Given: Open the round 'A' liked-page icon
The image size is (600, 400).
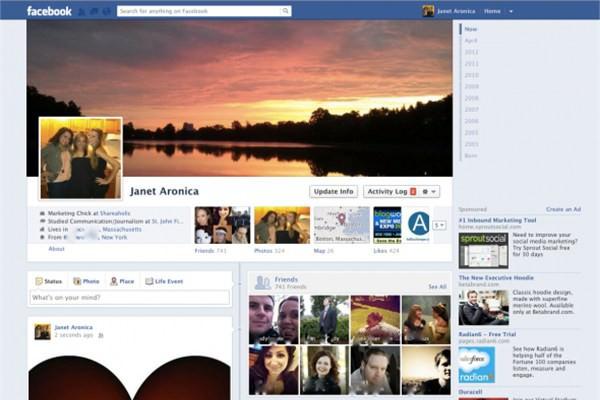Looking at the screenshot, I should 419,225.
